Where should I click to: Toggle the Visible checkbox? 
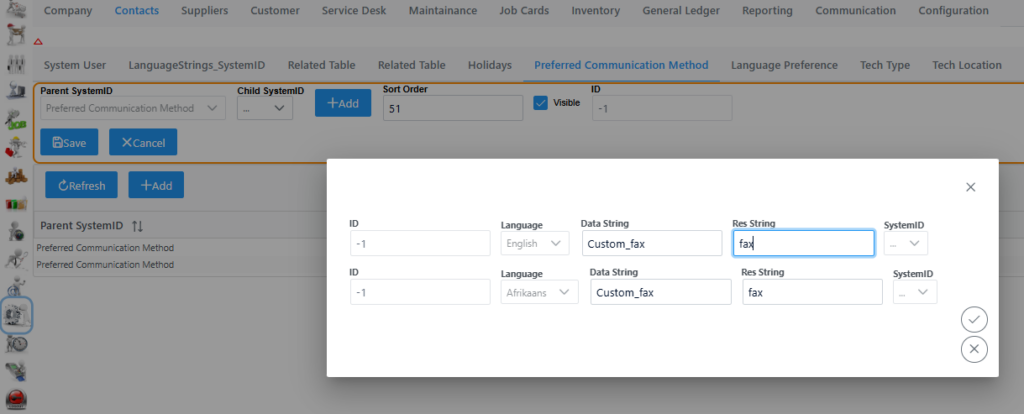point(541,102)
